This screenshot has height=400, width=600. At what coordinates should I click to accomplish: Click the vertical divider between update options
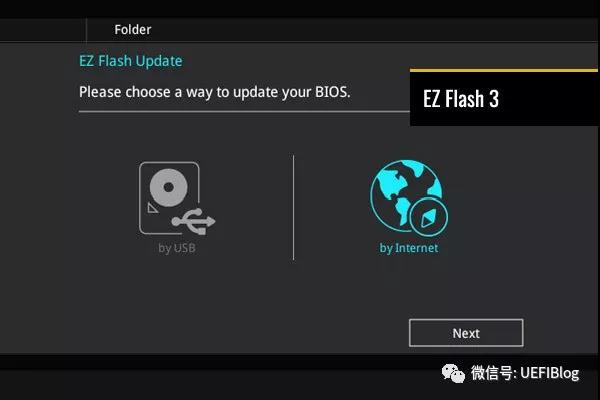coord(293,208)
